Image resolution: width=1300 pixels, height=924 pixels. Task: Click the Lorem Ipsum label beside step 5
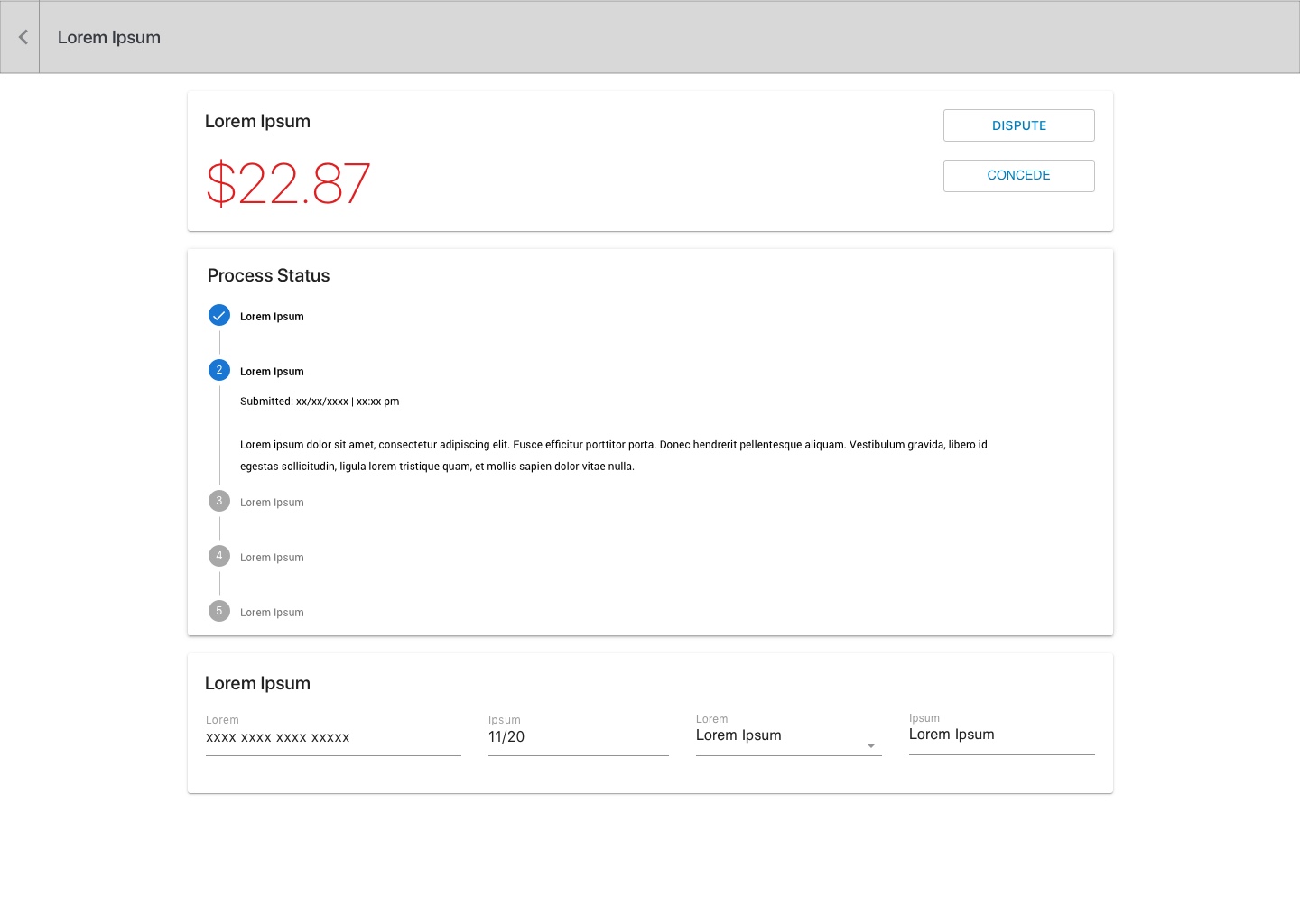(x=272, y=613)
